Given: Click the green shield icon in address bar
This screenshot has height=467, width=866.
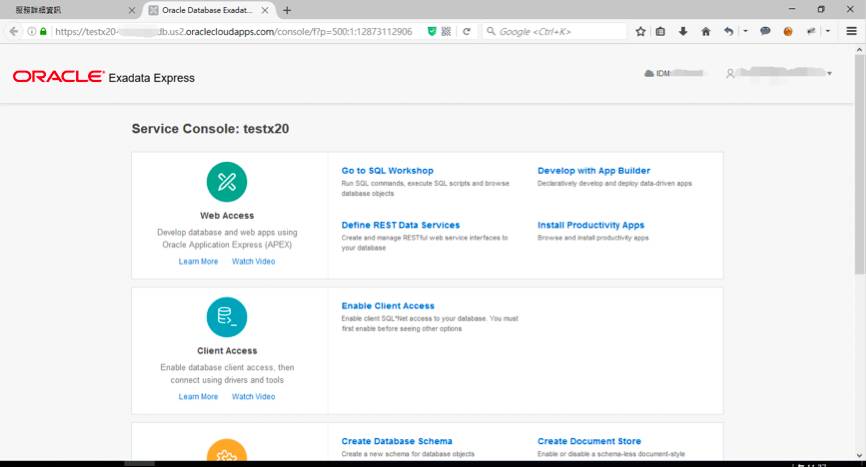Looking at the screenshot, I should tap(432, 31).
